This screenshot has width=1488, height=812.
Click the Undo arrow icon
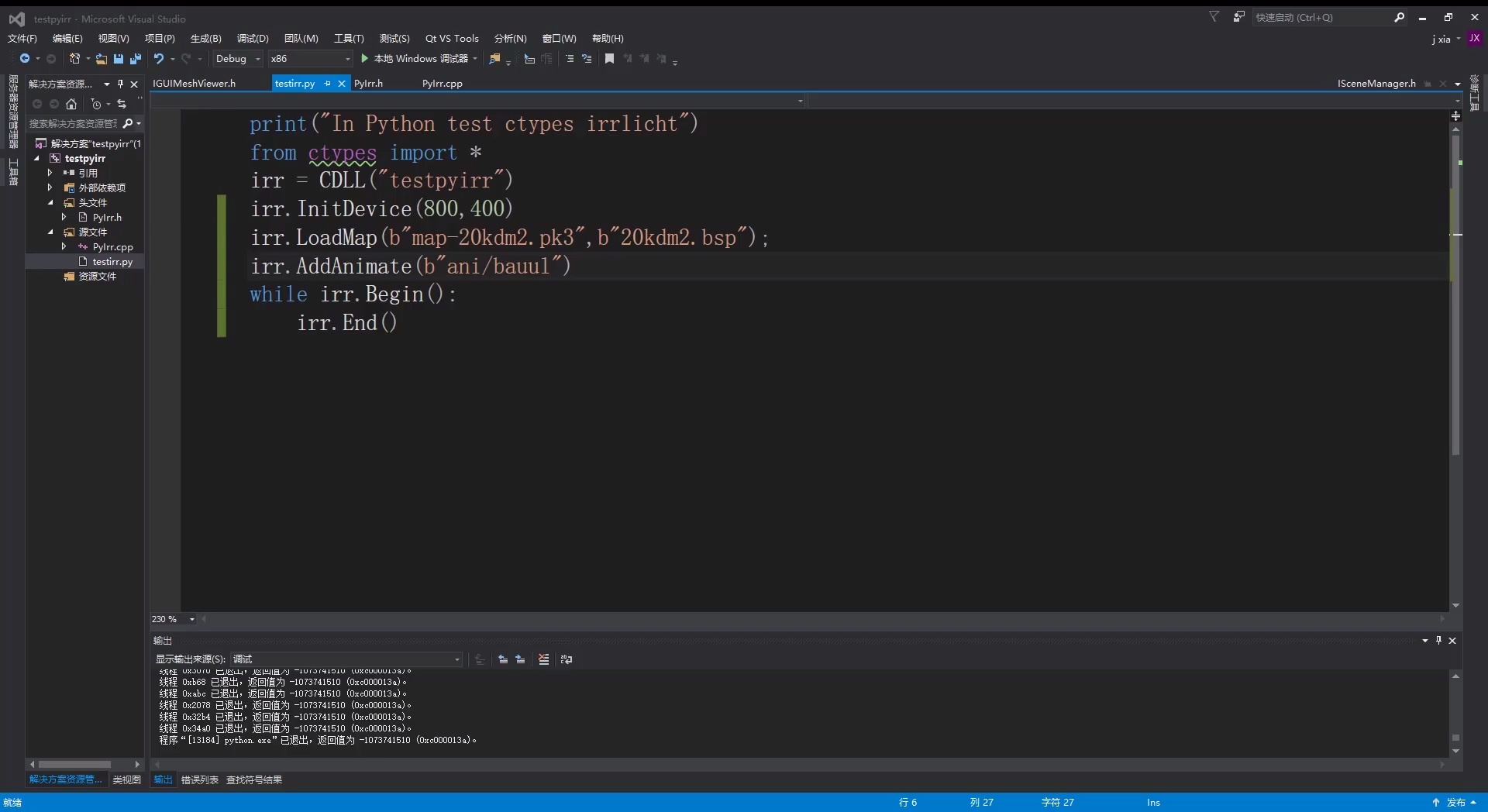click(158, 59)
